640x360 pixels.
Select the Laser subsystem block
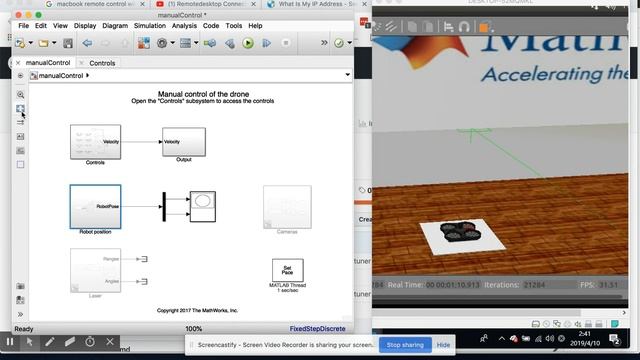96,270
